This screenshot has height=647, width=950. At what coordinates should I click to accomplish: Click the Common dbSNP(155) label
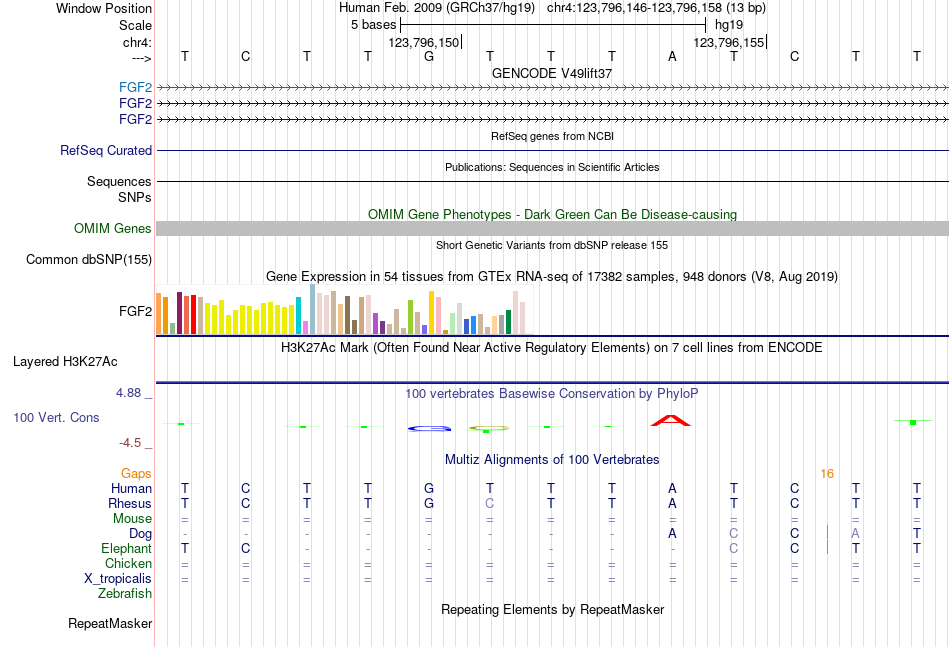[88, 259]
